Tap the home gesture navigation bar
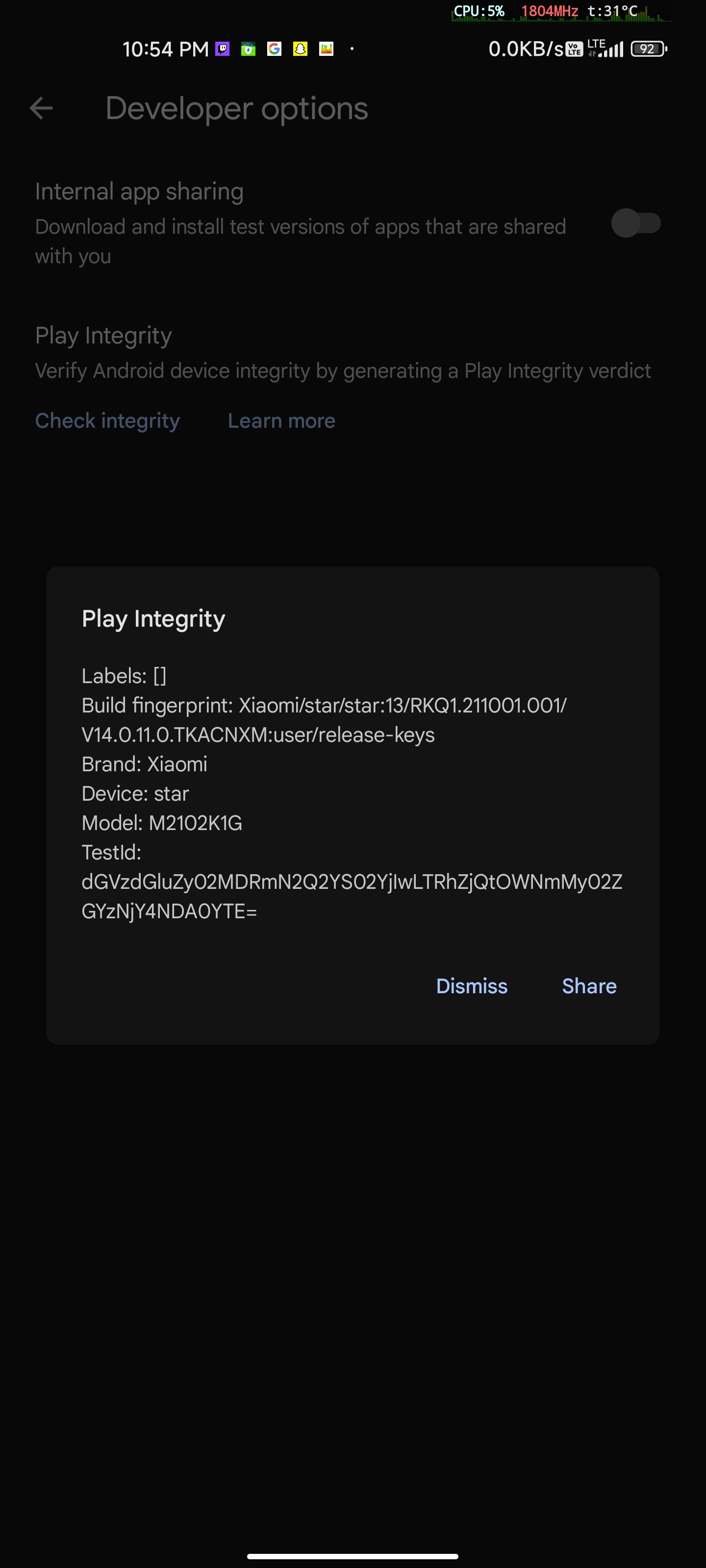 click(353, 1556)
